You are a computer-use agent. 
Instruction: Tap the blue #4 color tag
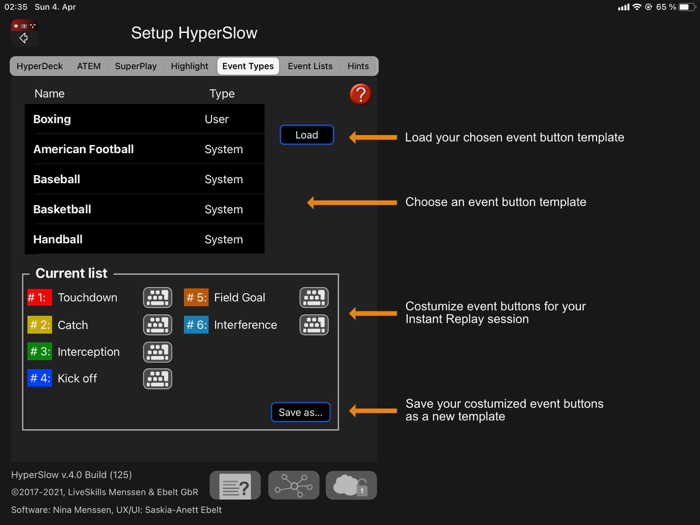[x=39, y=378]
